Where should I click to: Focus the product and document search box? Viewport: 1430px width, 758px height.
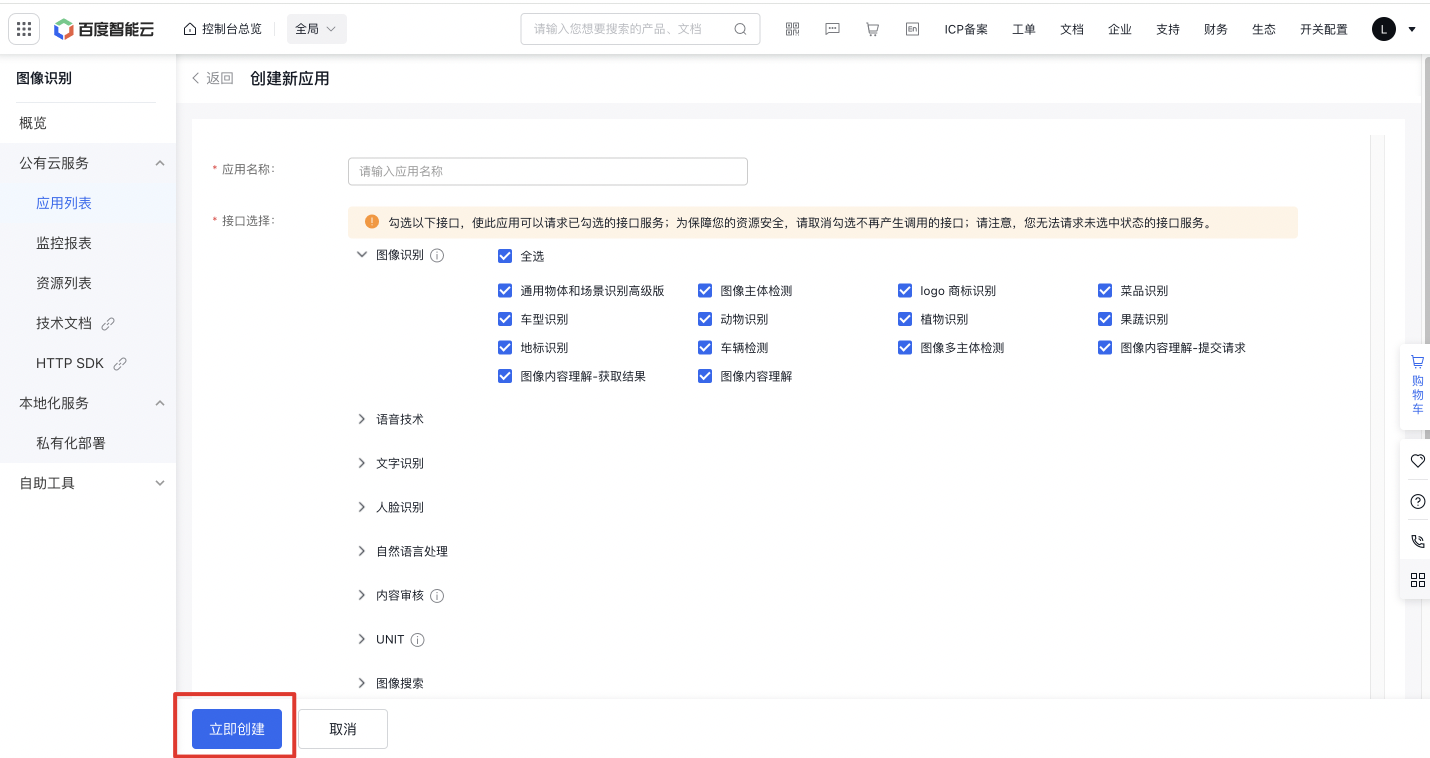(640, 29)
